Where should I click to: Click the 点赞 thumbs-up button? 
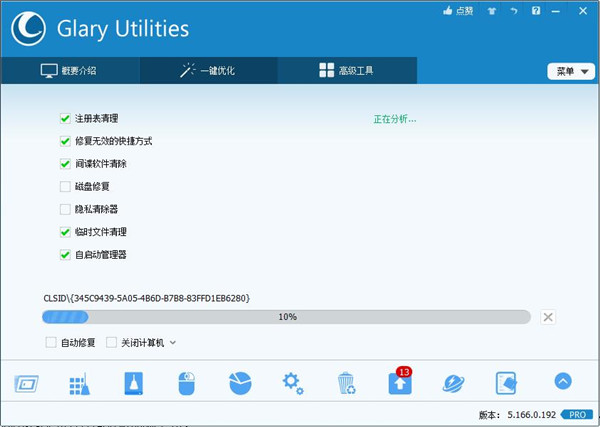[x=458, y=11]
